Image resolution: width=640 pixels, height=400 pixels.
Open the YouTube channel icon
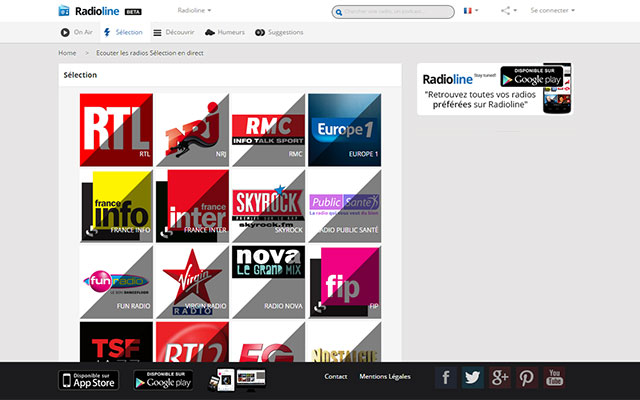[553, 378]
